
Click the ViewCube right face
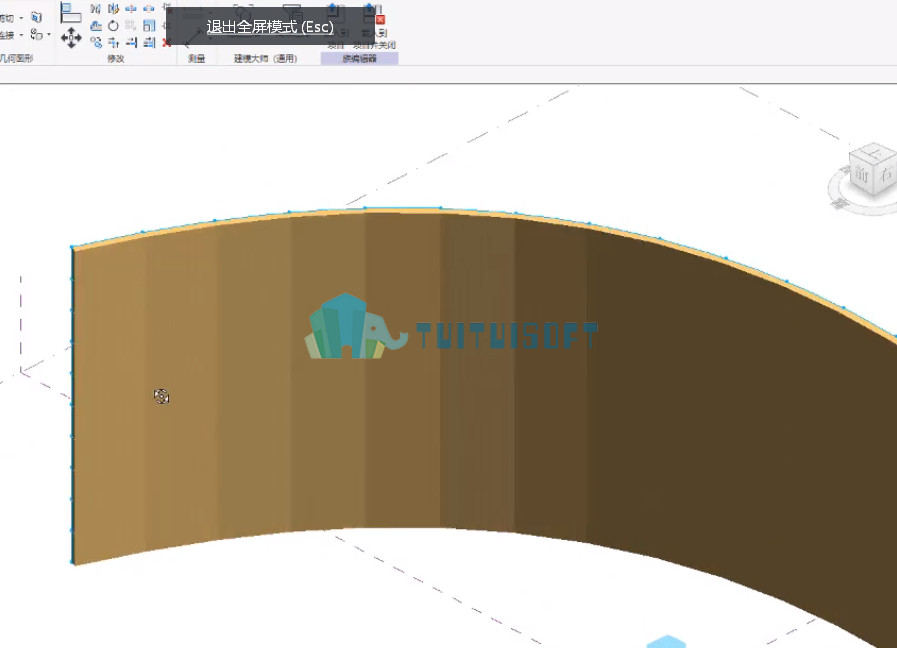pos(886,174)
